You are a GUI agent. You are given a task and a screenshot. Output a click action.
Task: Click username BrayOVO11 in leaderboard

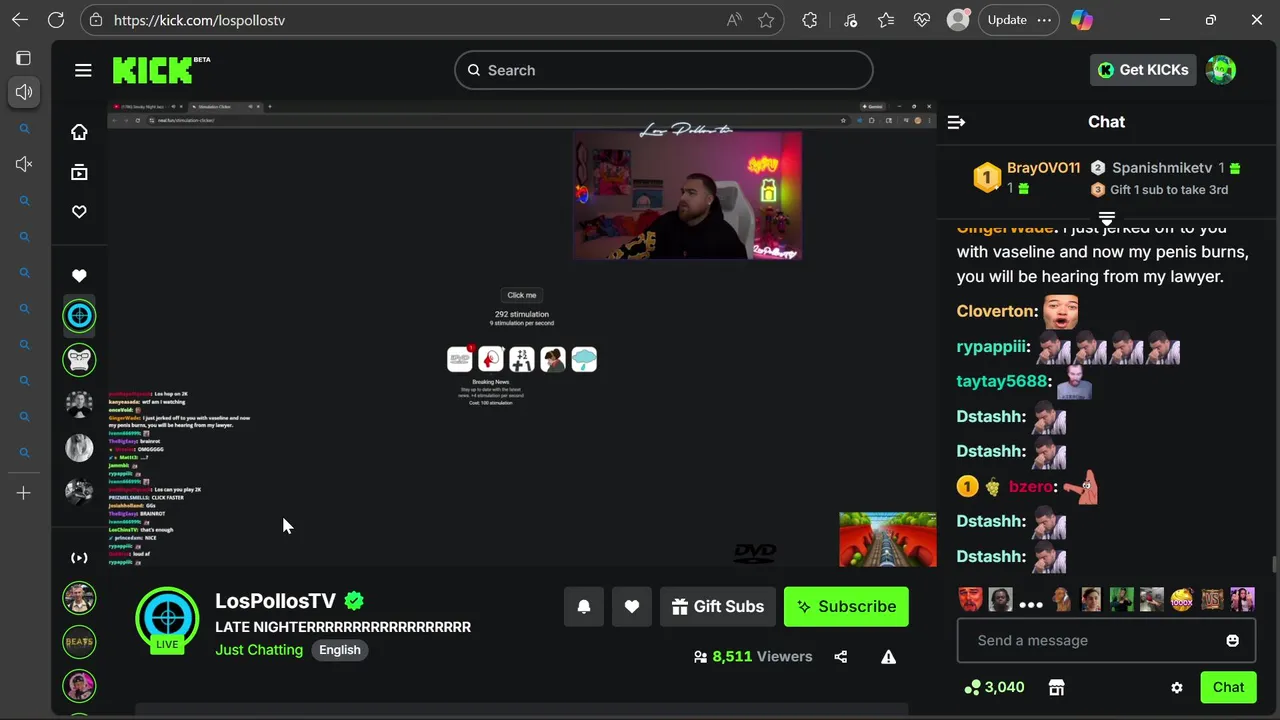point(1043,168)
